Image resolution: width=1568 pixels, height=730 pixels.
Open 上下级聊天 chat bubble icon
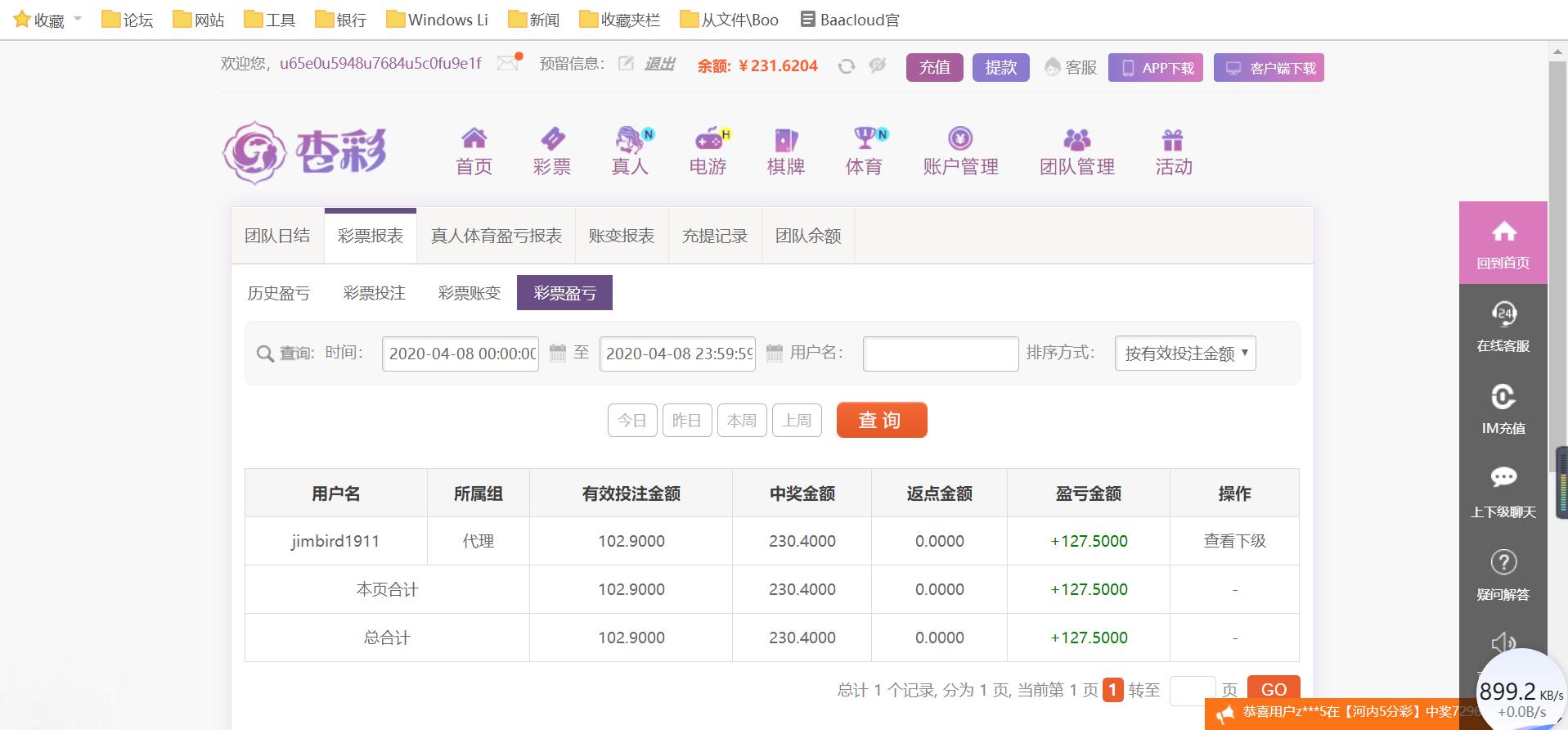click(x=1503, y=478)
